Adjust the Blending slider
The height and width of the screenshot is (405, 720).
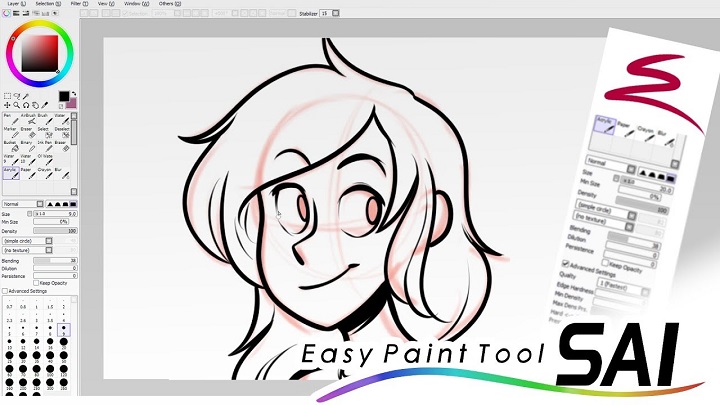(x=55, y=260)
